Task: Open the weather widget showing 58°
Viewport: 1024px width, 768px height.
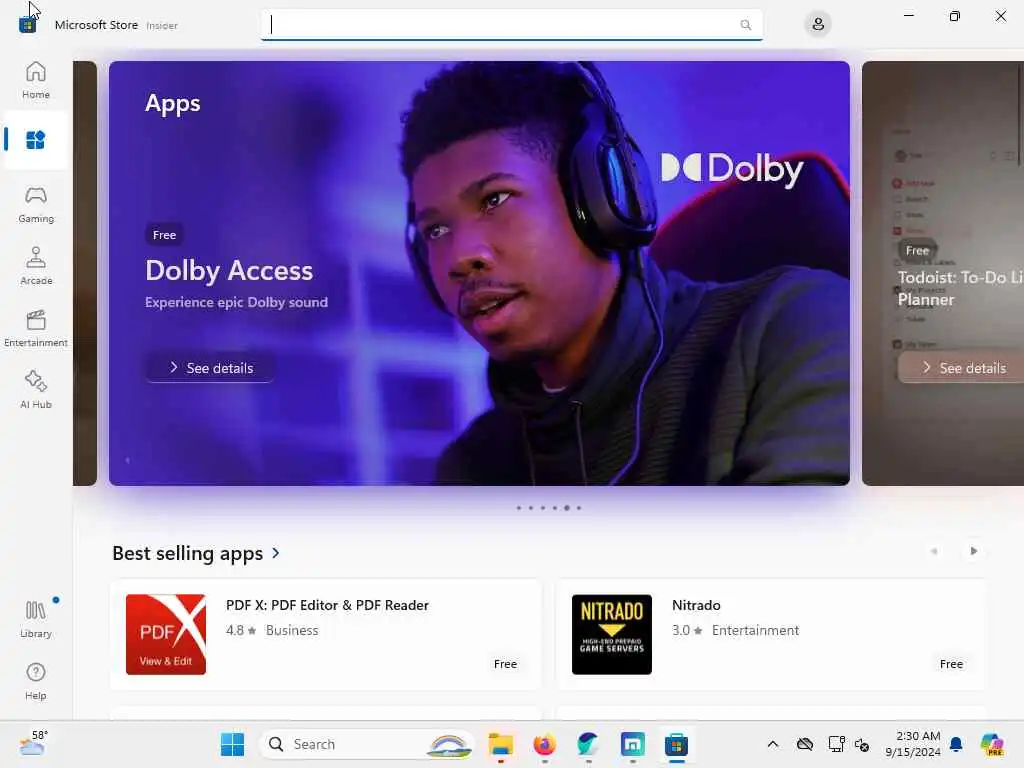Action: [x=33, y=744]
